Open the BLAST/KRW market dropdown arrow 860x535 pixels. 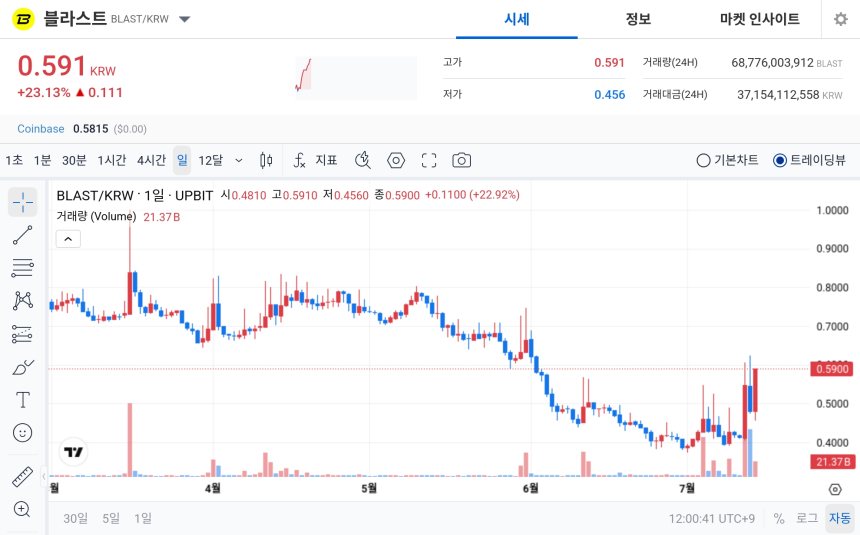pyautogui.click(x=185, y=19)
